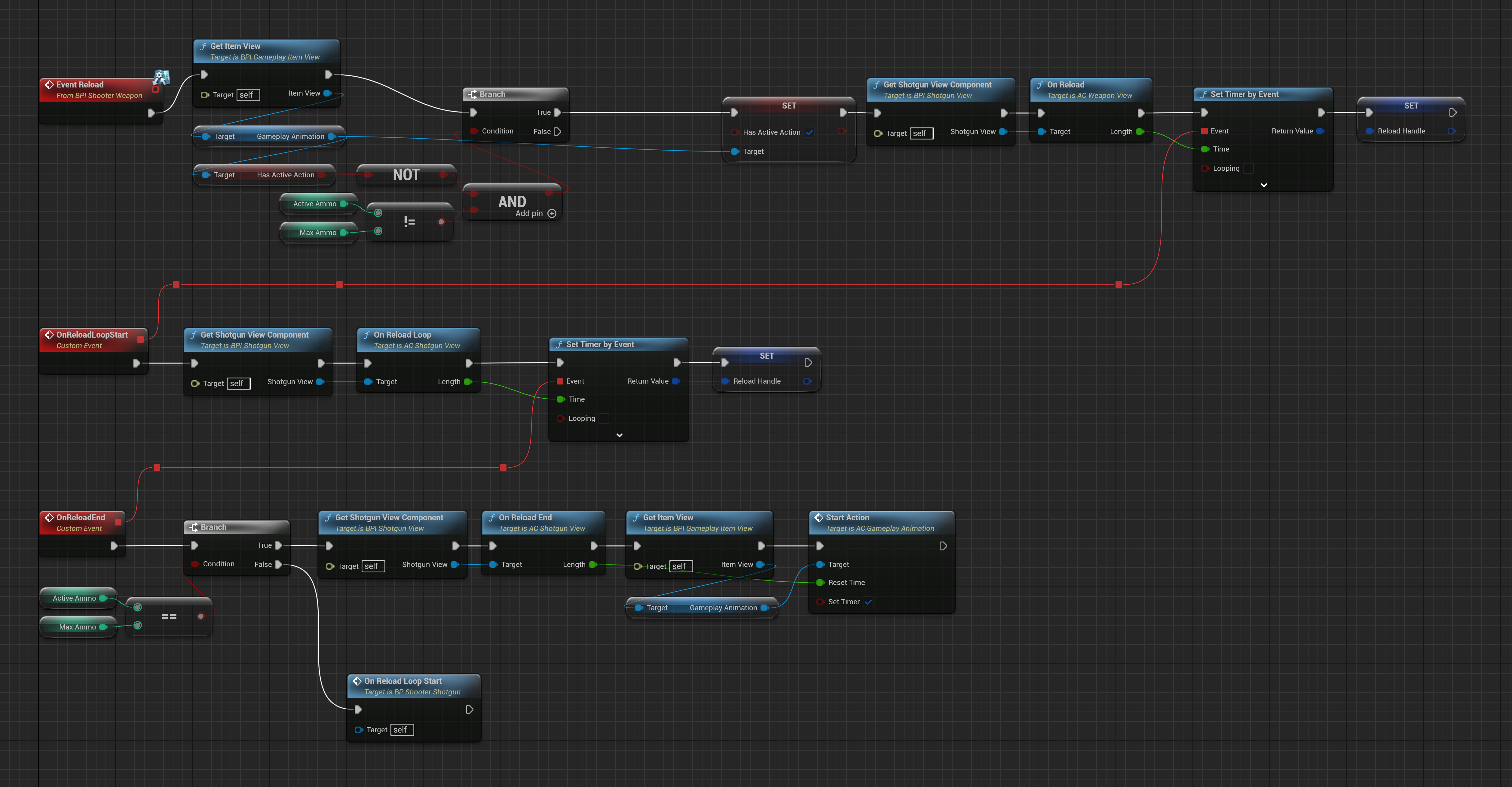Click the SET Reload Handle node after On Reload
The image size is (1512, 787).
pyautogui.click(x=1411, y=119)
